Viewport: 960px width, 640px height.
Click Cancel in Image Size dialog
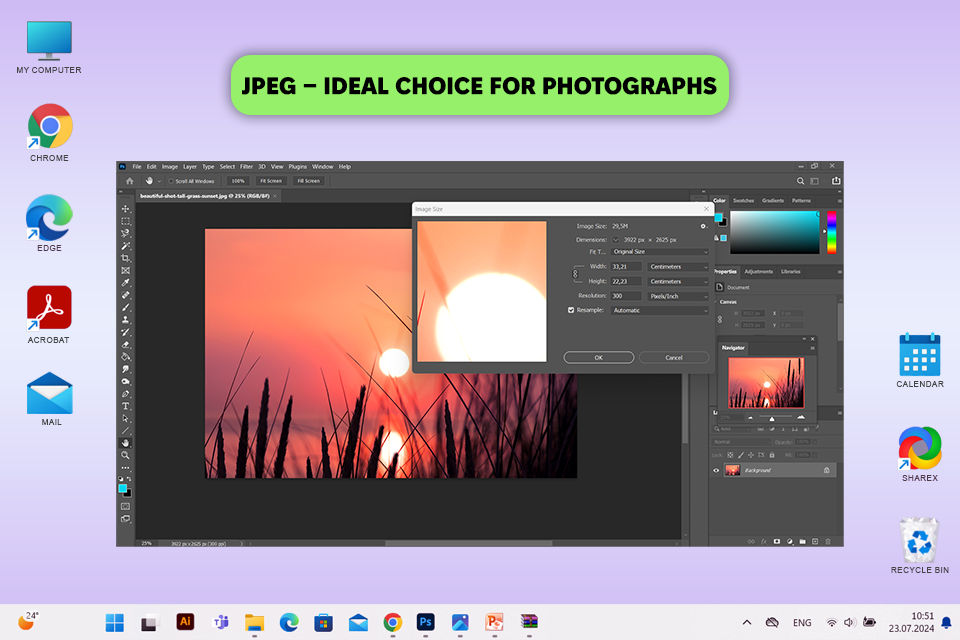[x=673, y=357]
